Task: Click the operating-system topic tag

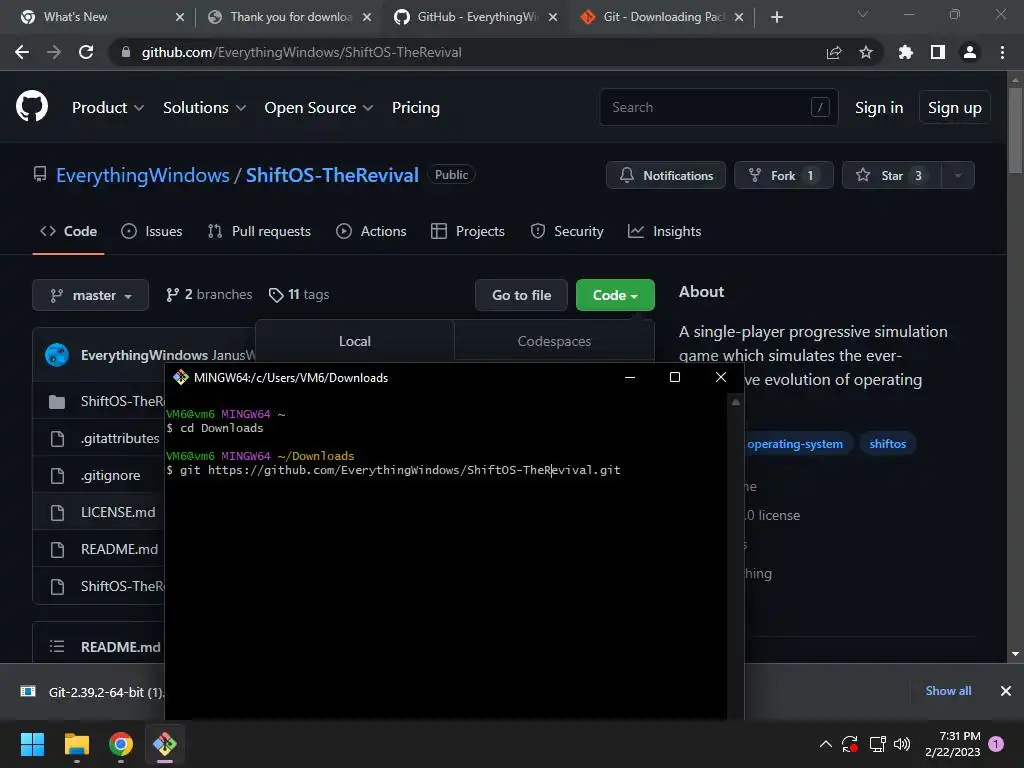Action: coord(795,444)
